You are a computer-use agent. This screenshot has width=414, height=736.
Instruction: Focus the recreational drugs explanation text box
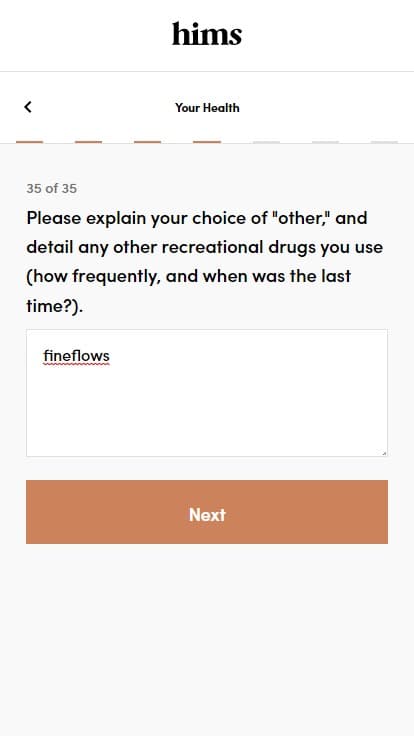[x=207, y=393]
